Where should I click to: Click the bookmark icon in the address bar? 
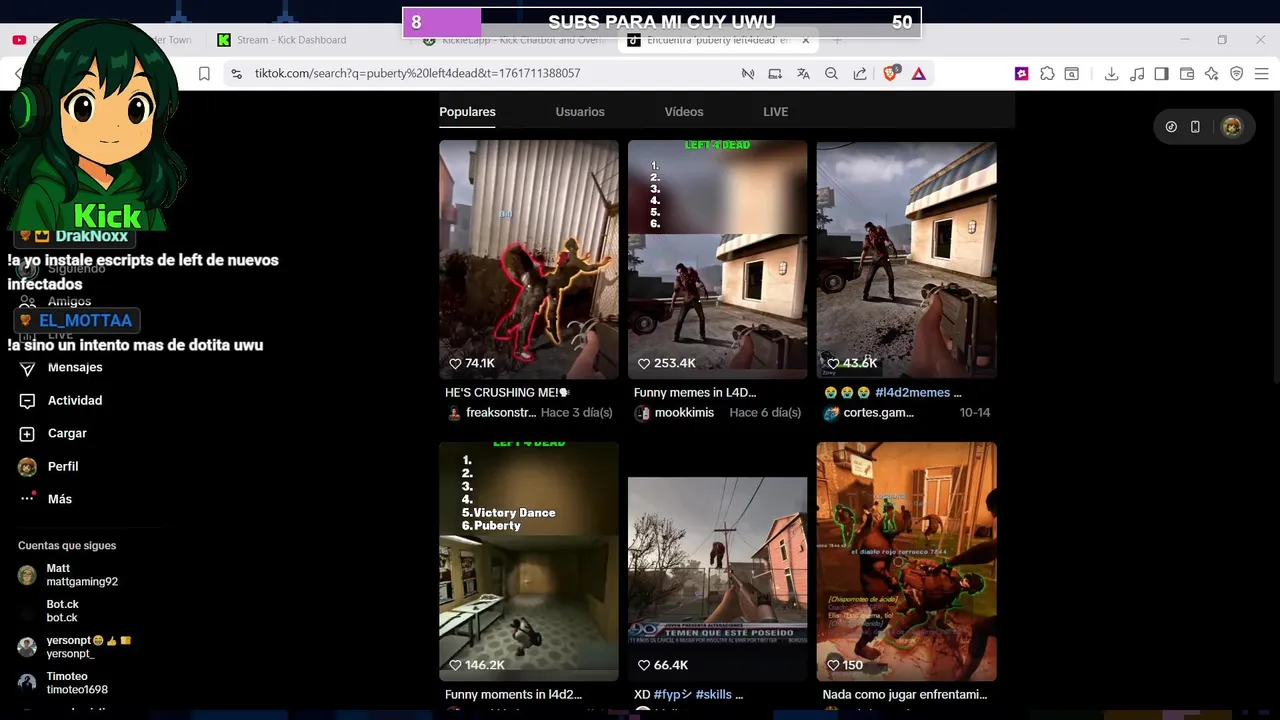coord(204,73)
